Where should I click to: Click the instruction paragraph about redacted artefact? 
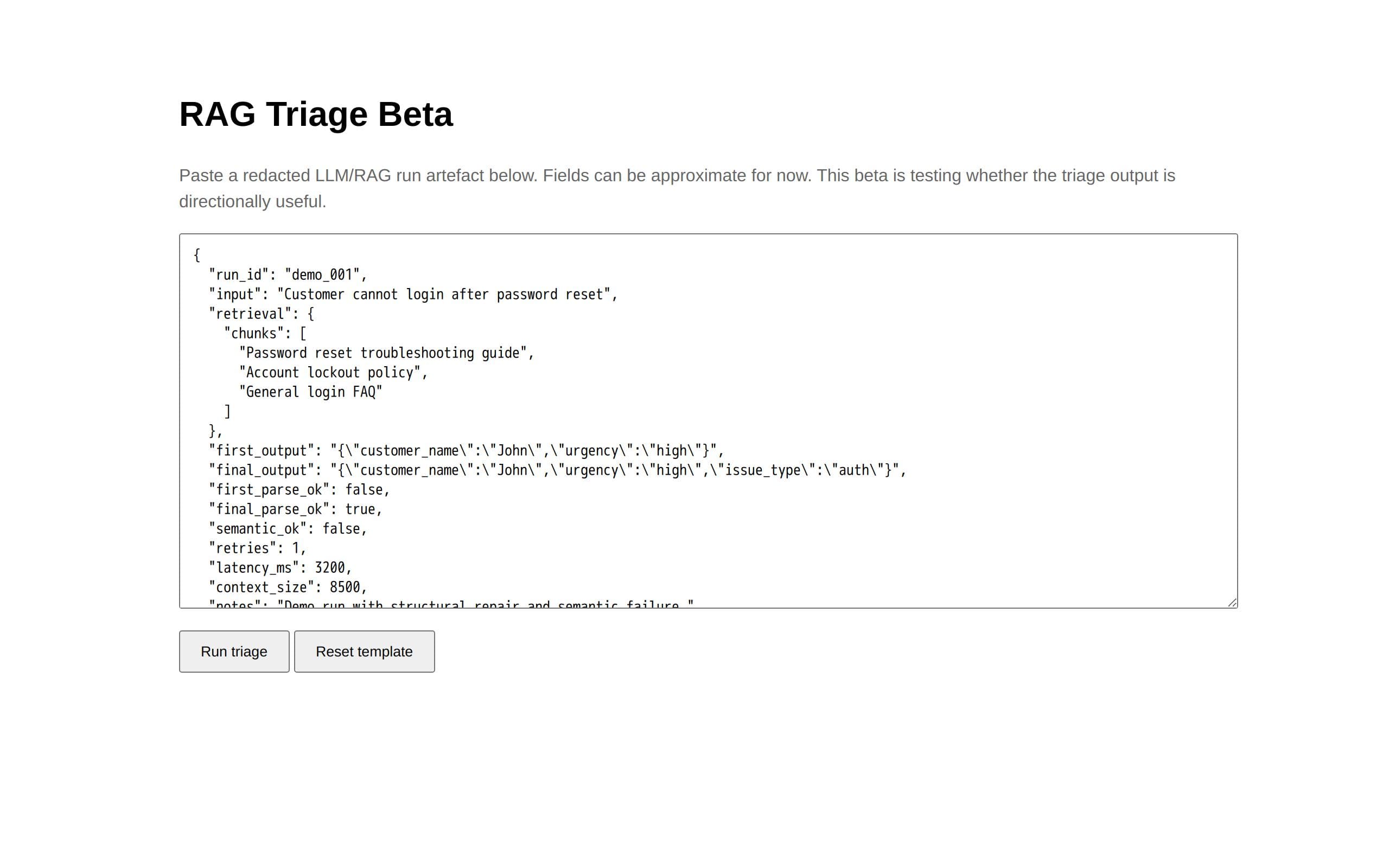tap(677, 188)
